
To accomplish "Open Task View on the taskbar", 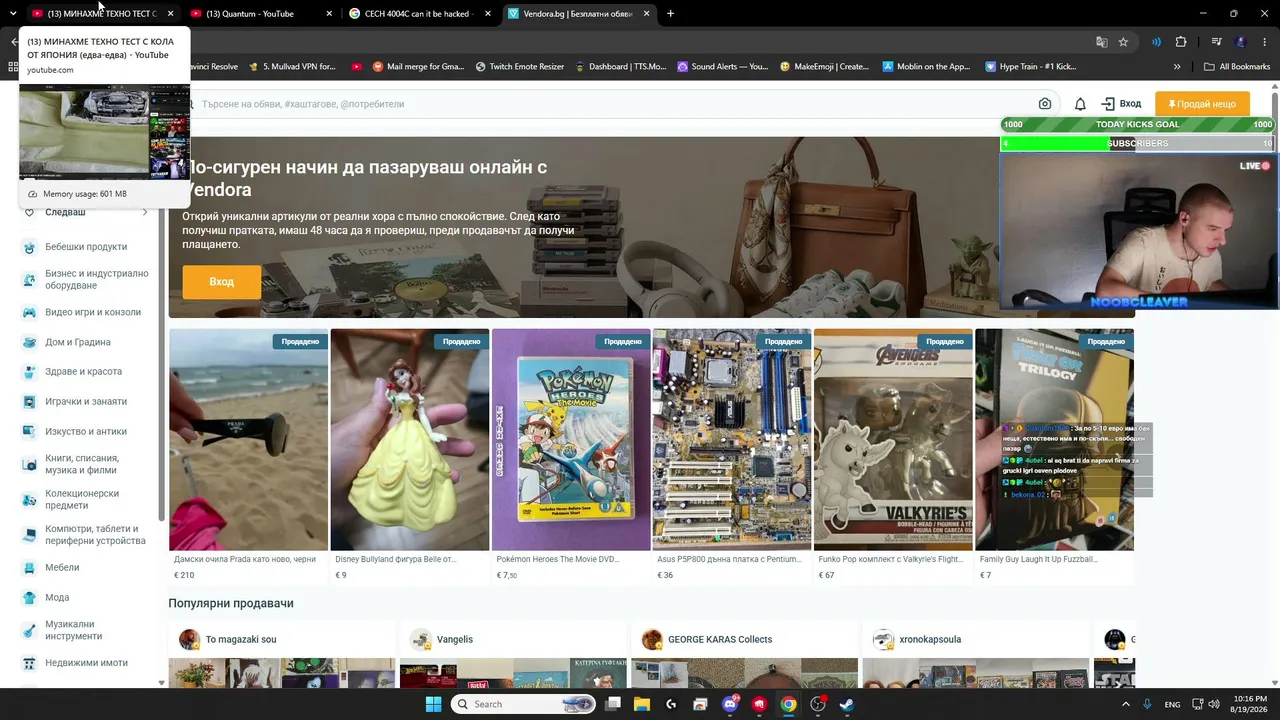I will point(613,704).
